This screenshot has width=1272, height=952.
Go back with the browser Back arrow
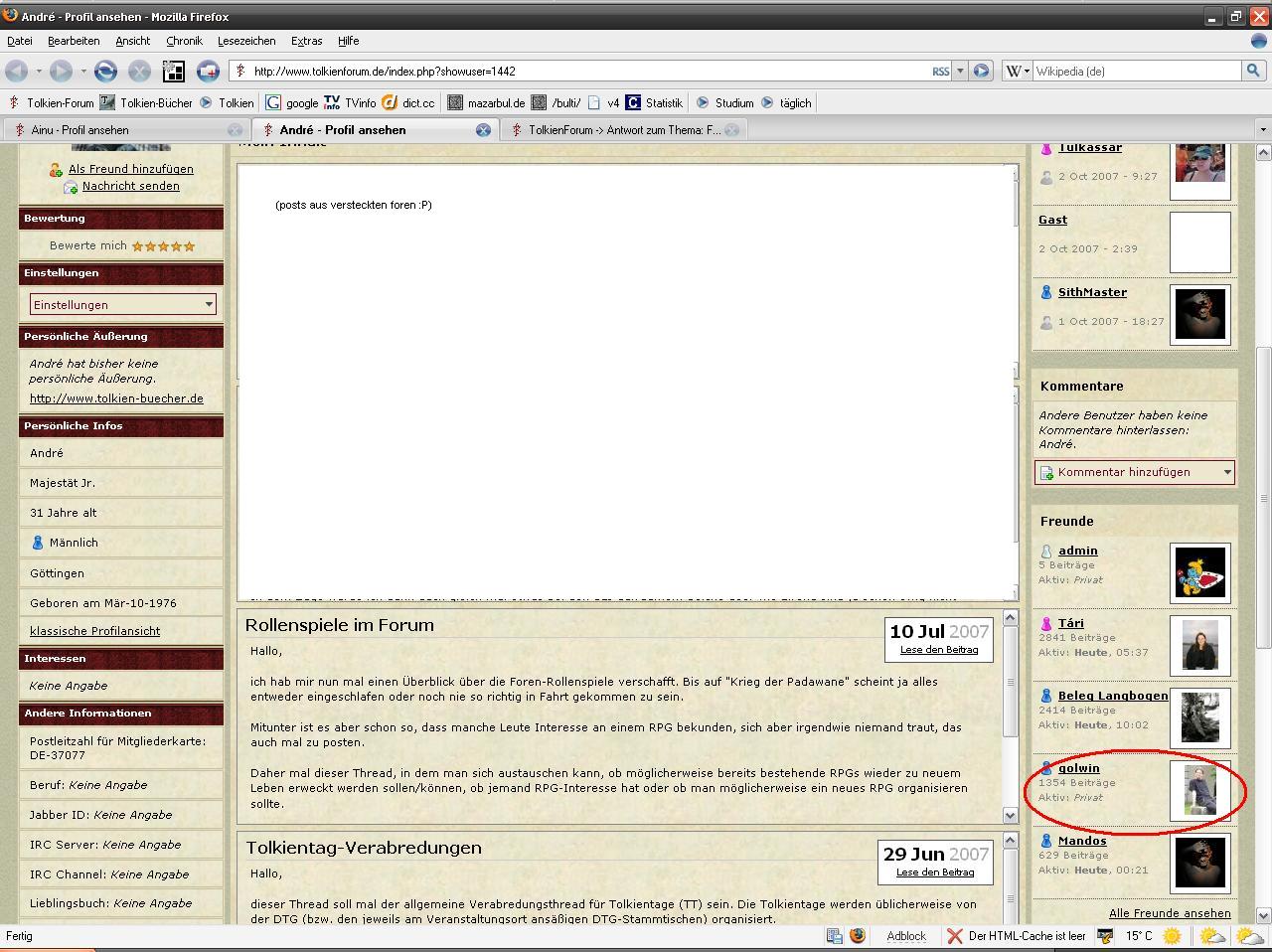[16, 71]
